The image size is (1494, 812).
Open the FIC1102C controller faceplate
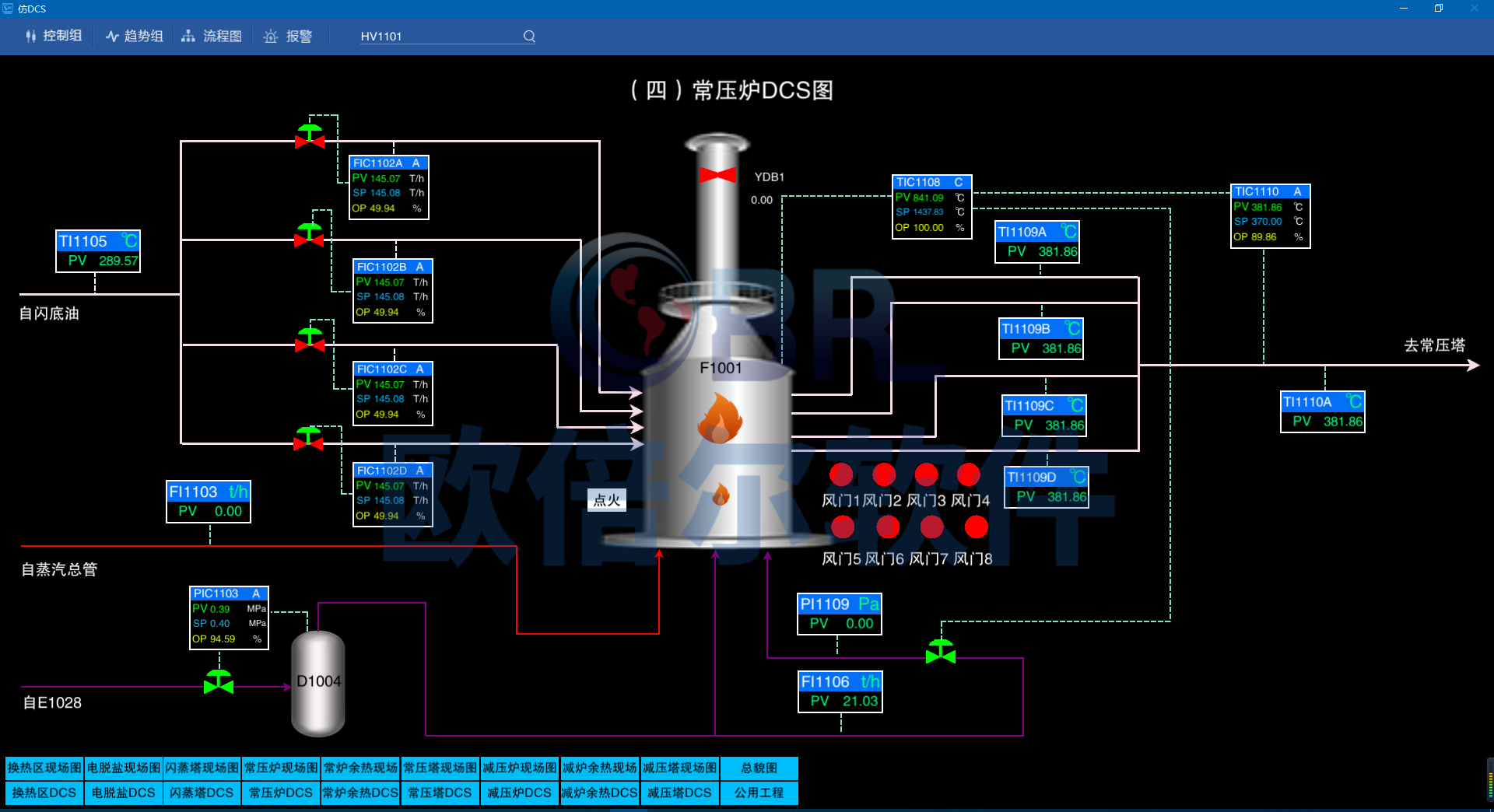click(x=393, y=393)
